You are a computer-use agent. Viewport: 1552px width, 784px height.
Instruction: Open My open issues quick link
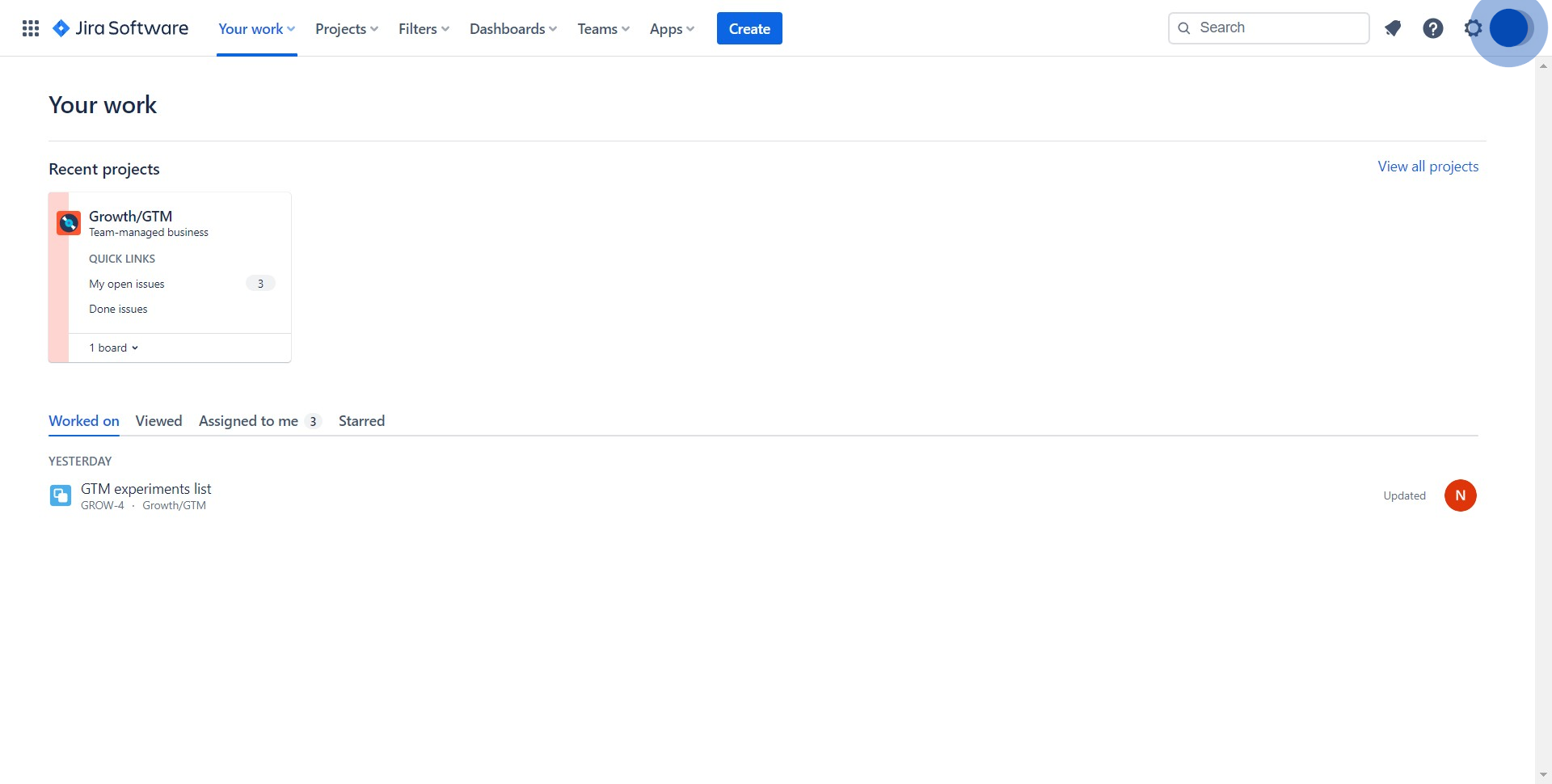[x=127, y=284]
